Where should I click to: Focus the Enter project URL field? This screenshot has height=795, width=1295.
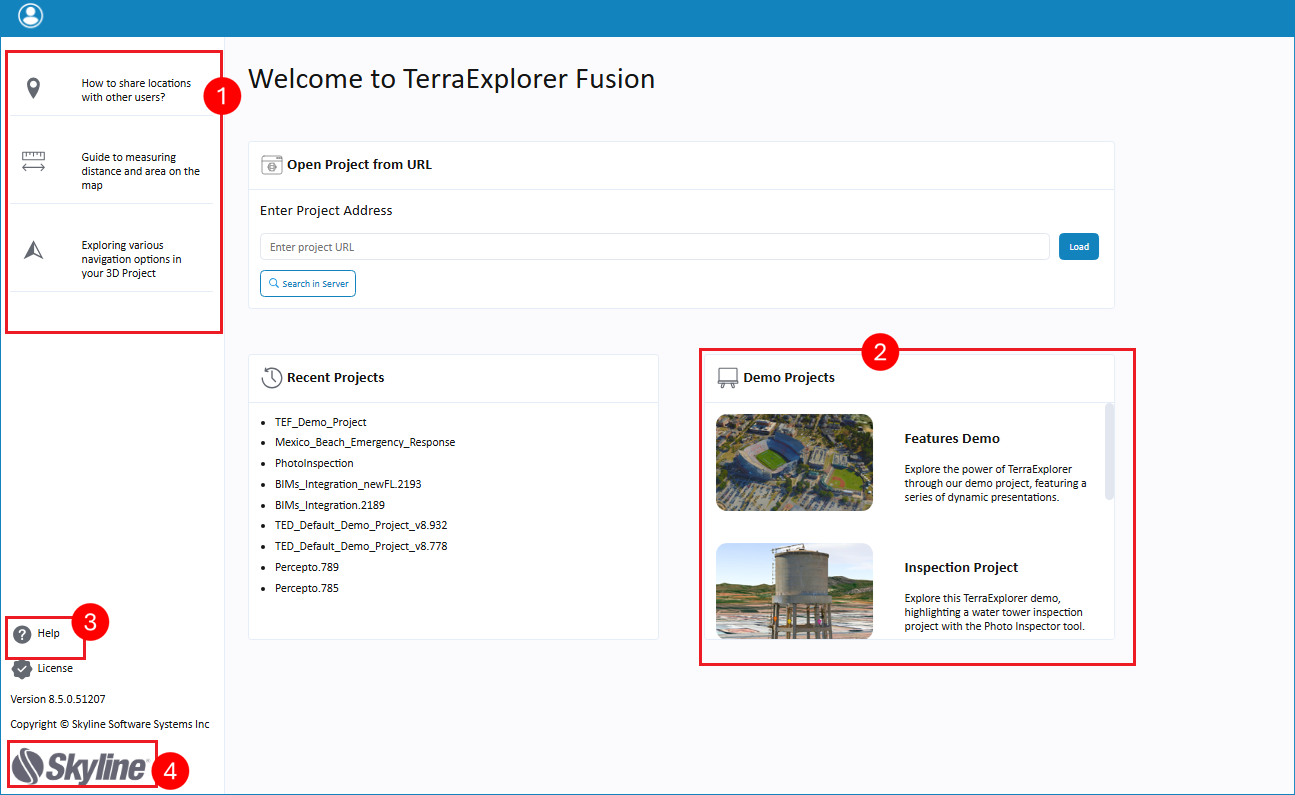click(x=655, y=247)
